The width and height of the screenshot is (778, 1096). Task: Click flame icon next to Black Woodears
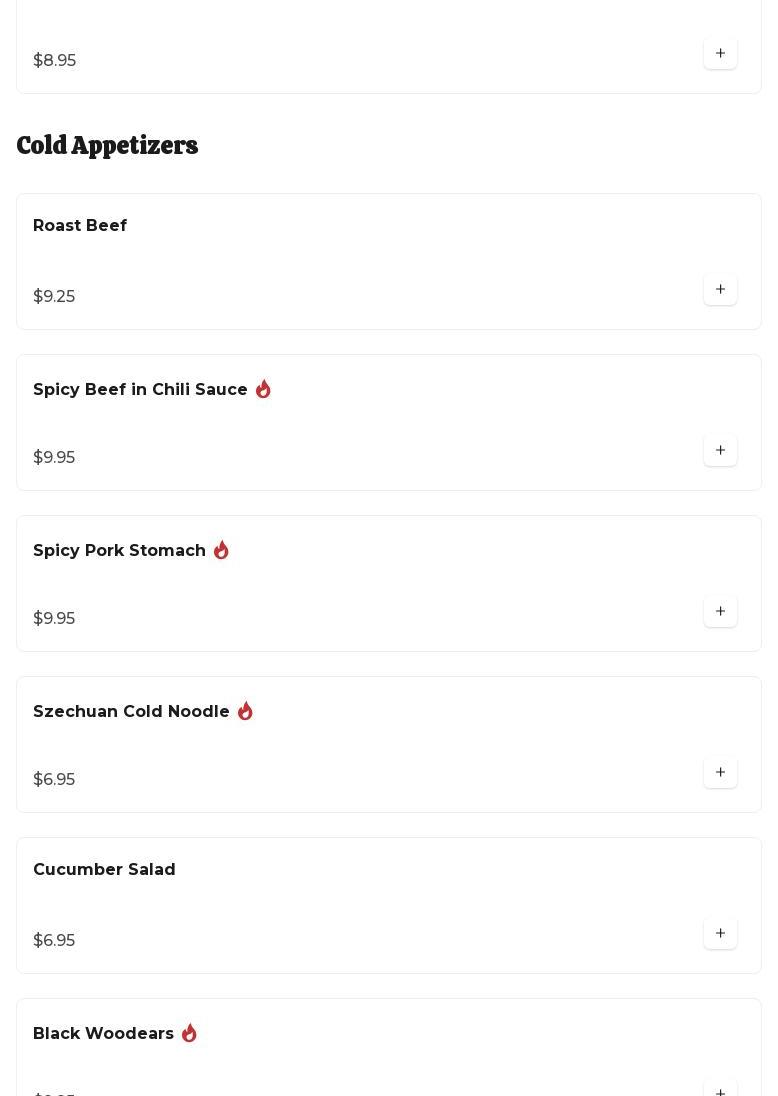(189, 1033)
